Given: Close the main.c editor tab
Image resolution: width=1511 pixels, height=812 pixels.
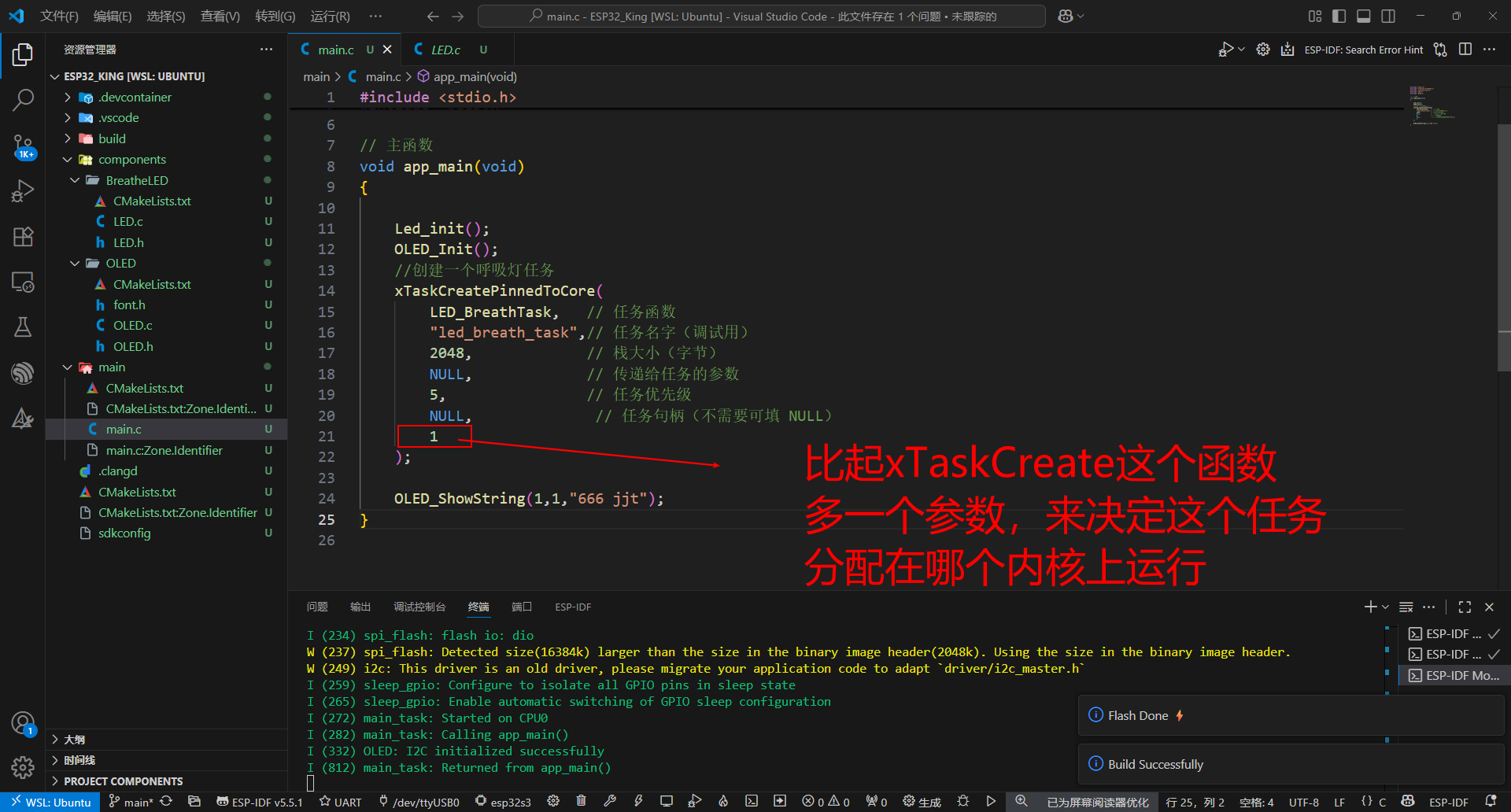Looking at the screenshot, I should tap(387, 50).
